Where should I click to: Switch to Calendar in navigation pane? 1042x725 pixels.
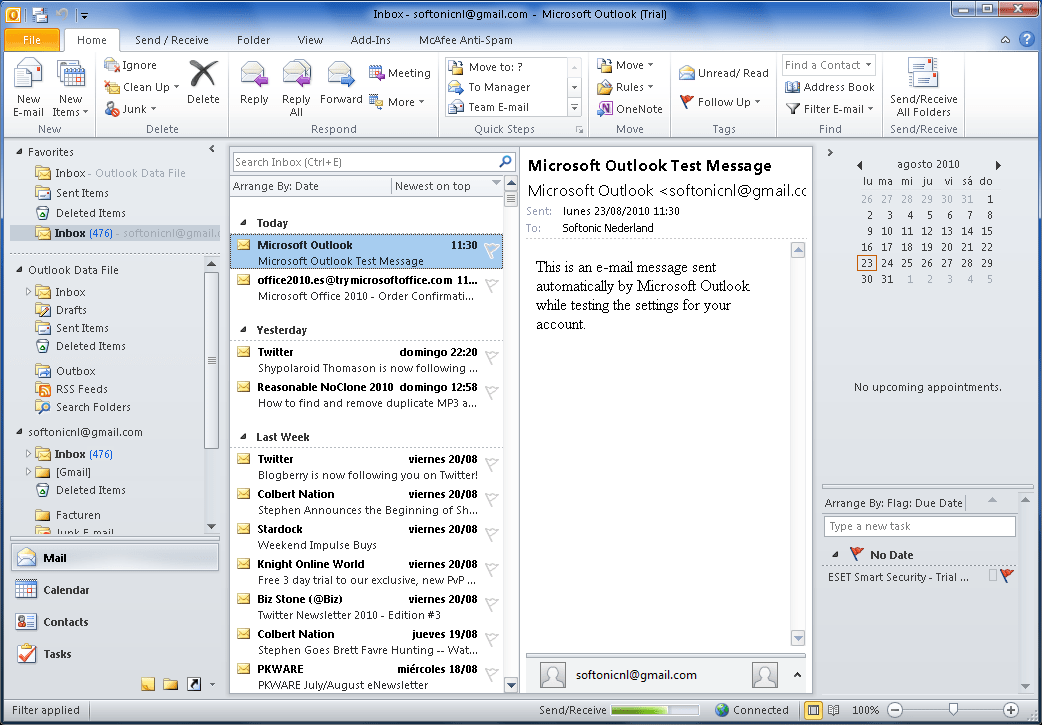click(114, 589)
